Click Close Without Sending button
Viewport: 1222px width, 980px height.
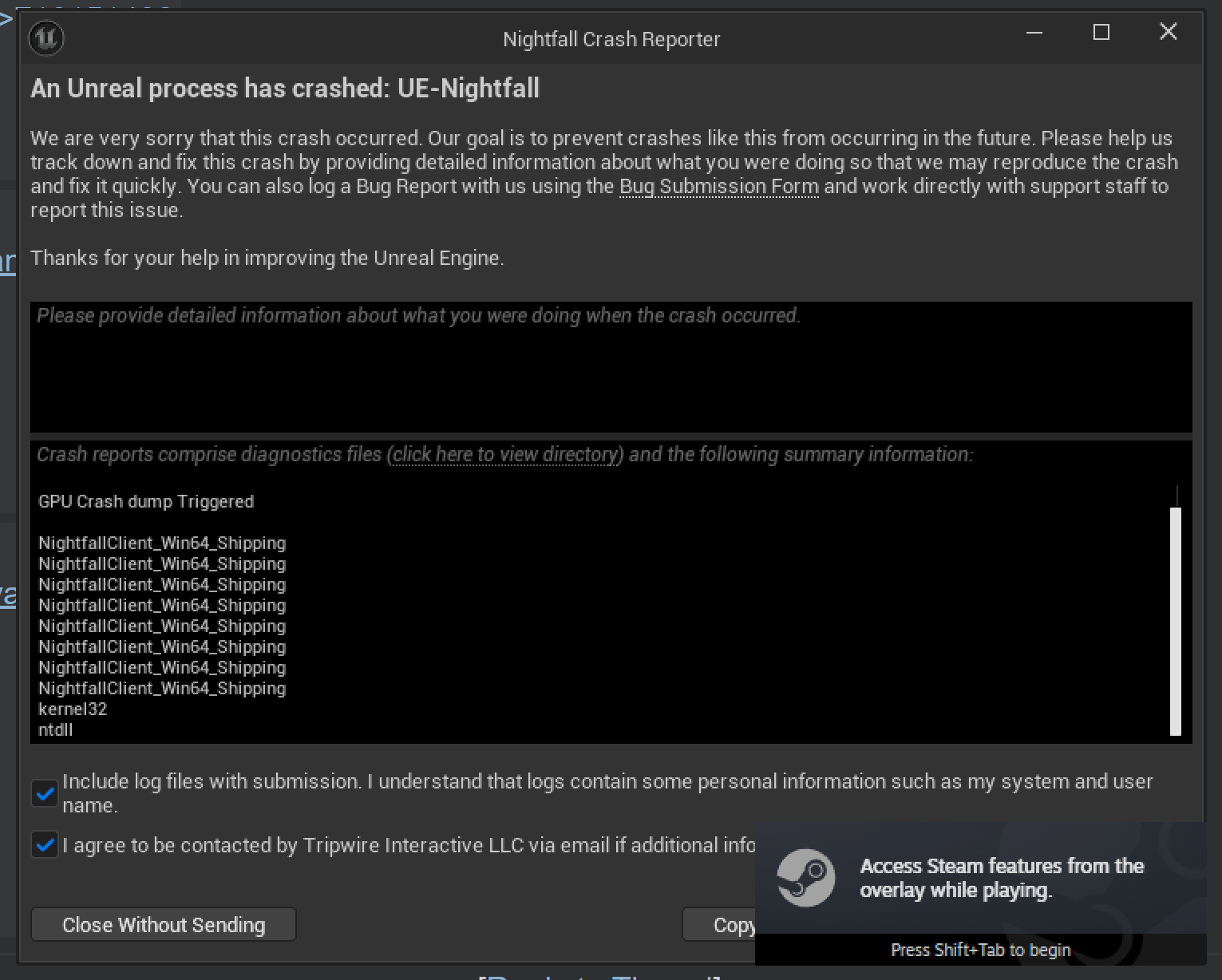pos(164,924)
